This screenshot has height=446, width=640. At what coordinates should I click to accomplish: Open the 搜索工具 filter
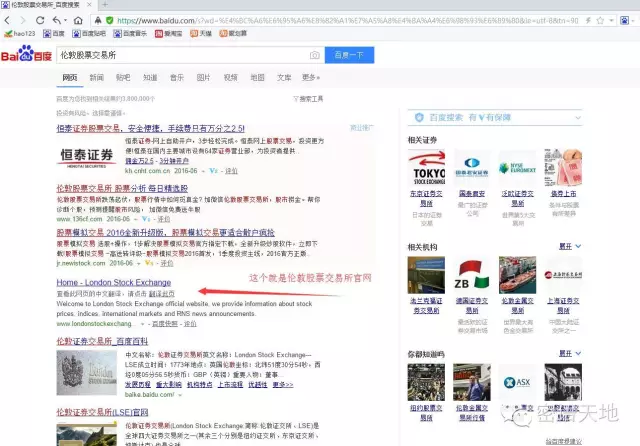308,99
